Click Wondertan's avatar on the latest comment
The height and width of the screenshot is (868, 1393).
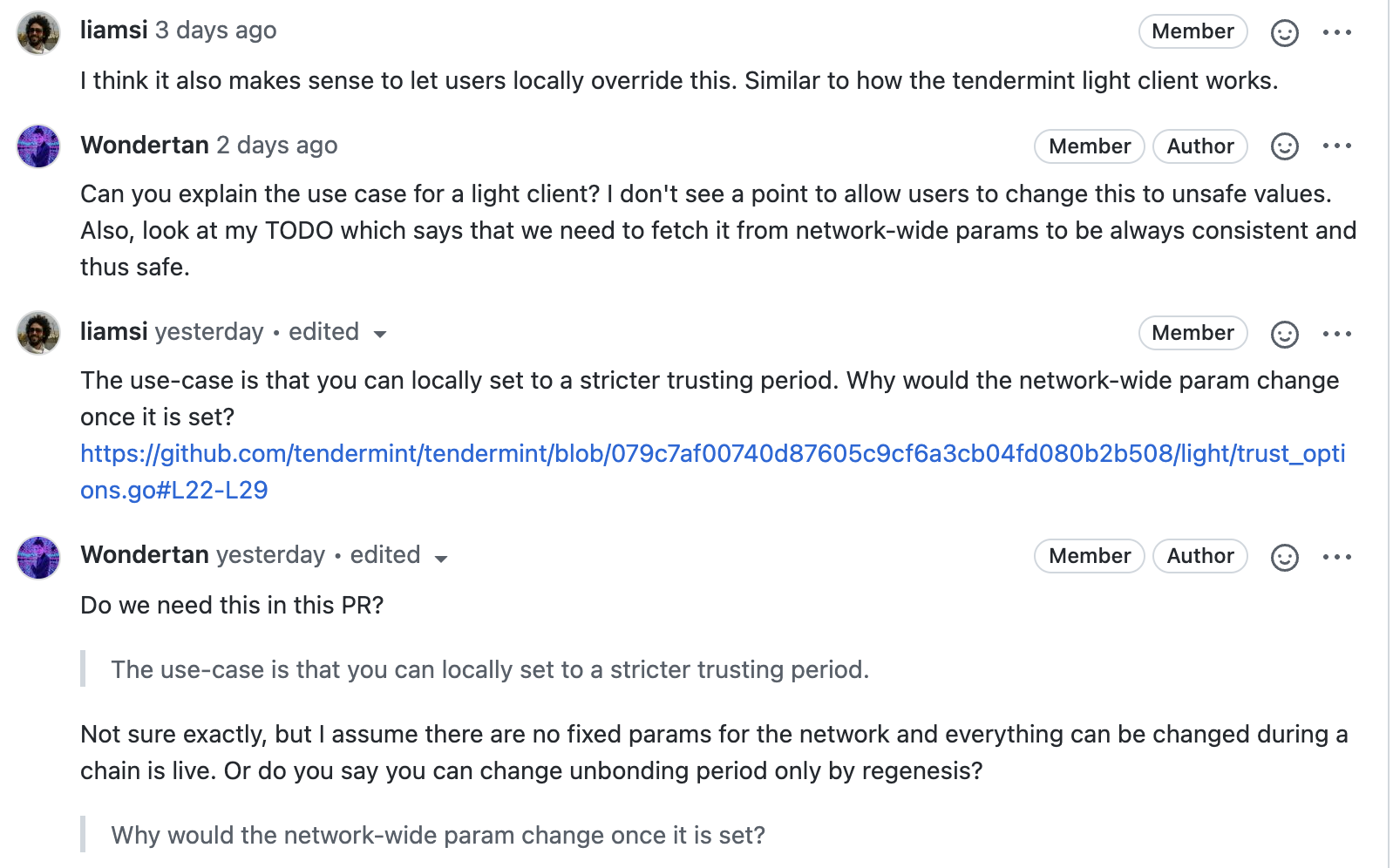[x=37, y=557]
